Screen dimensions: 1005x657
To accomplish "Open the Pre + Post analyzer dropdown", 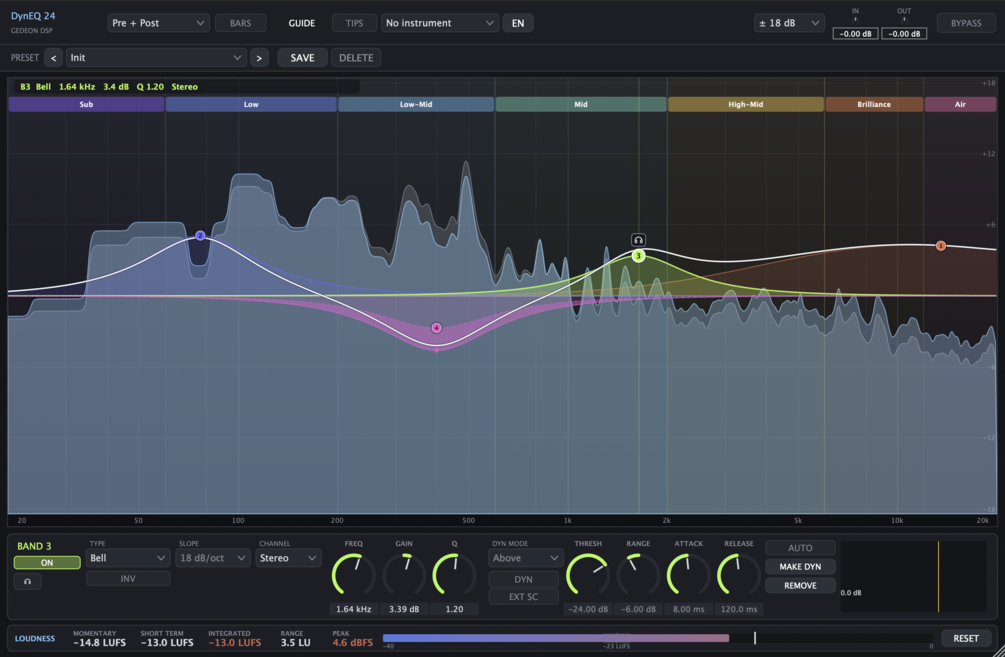I will click(158, 23).
